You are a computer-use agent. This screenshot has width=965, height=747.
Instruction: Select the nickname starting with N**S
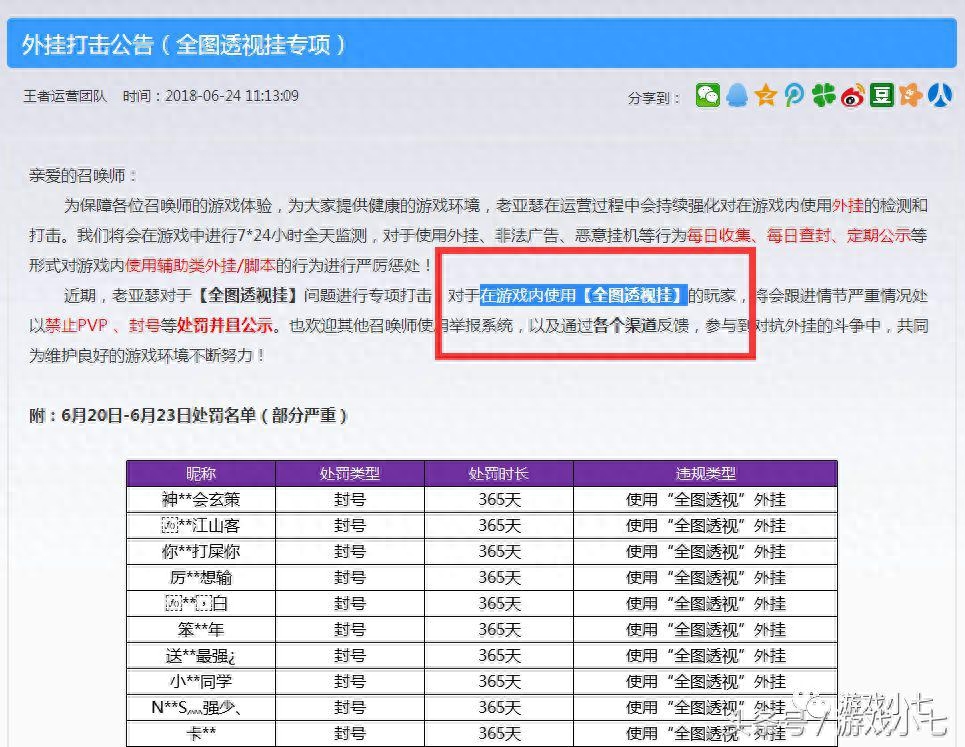click(197, 708)
